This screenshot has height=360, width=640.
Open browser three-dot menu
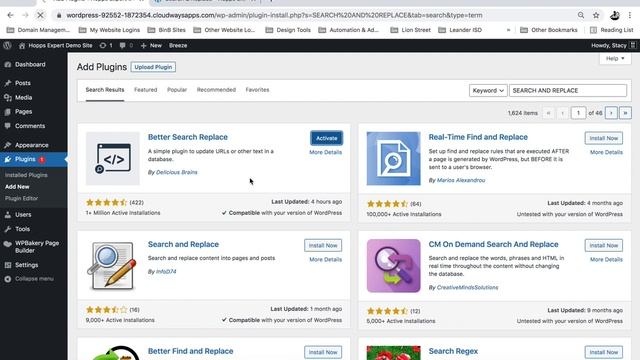coord(630,15)
